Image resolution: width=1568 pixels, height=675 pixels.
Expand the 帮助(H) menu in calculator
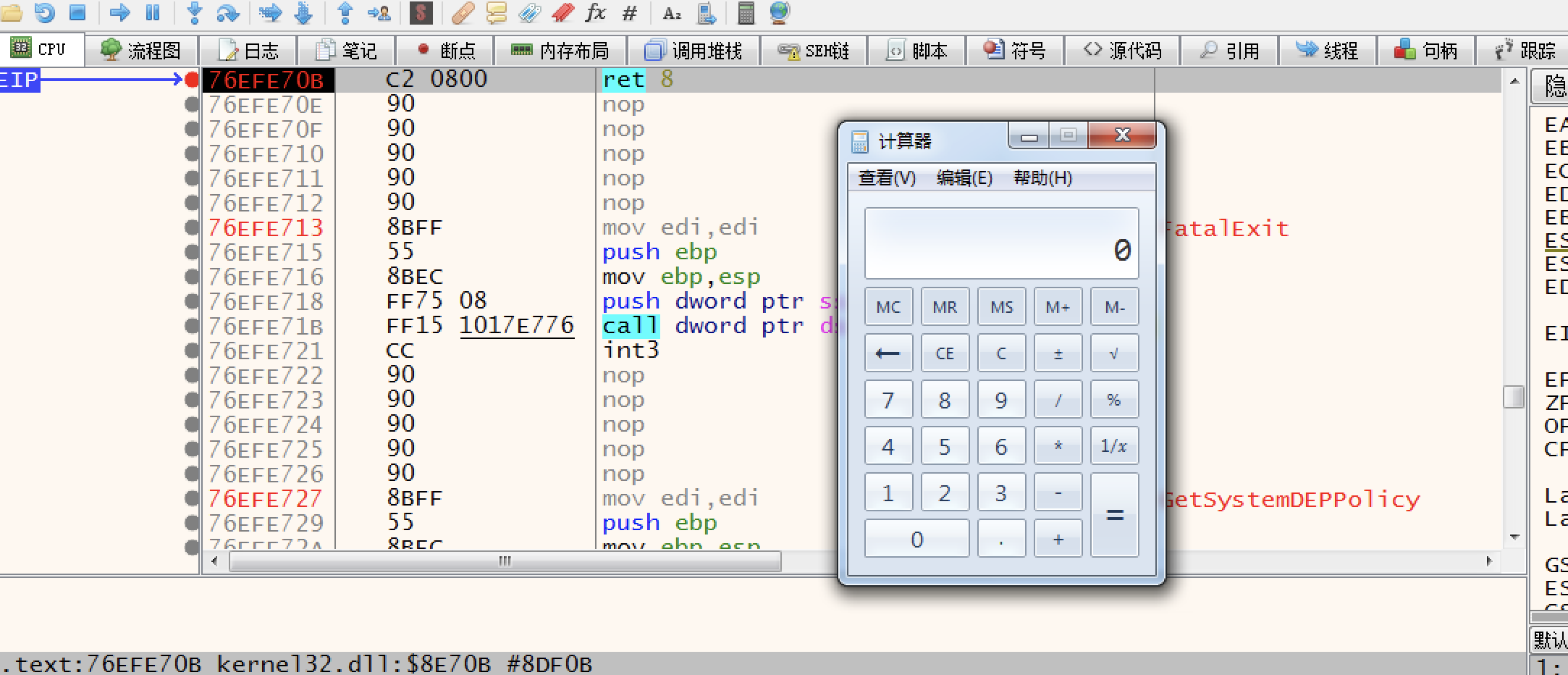[x=1042, y=178]
